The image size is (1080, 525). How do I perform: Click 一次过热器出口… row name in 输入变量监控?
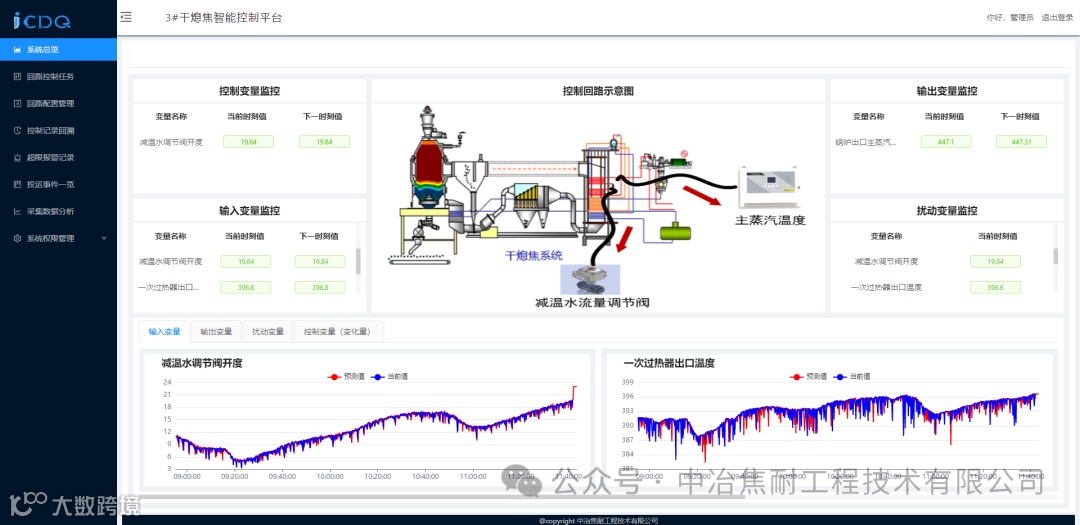168,287
